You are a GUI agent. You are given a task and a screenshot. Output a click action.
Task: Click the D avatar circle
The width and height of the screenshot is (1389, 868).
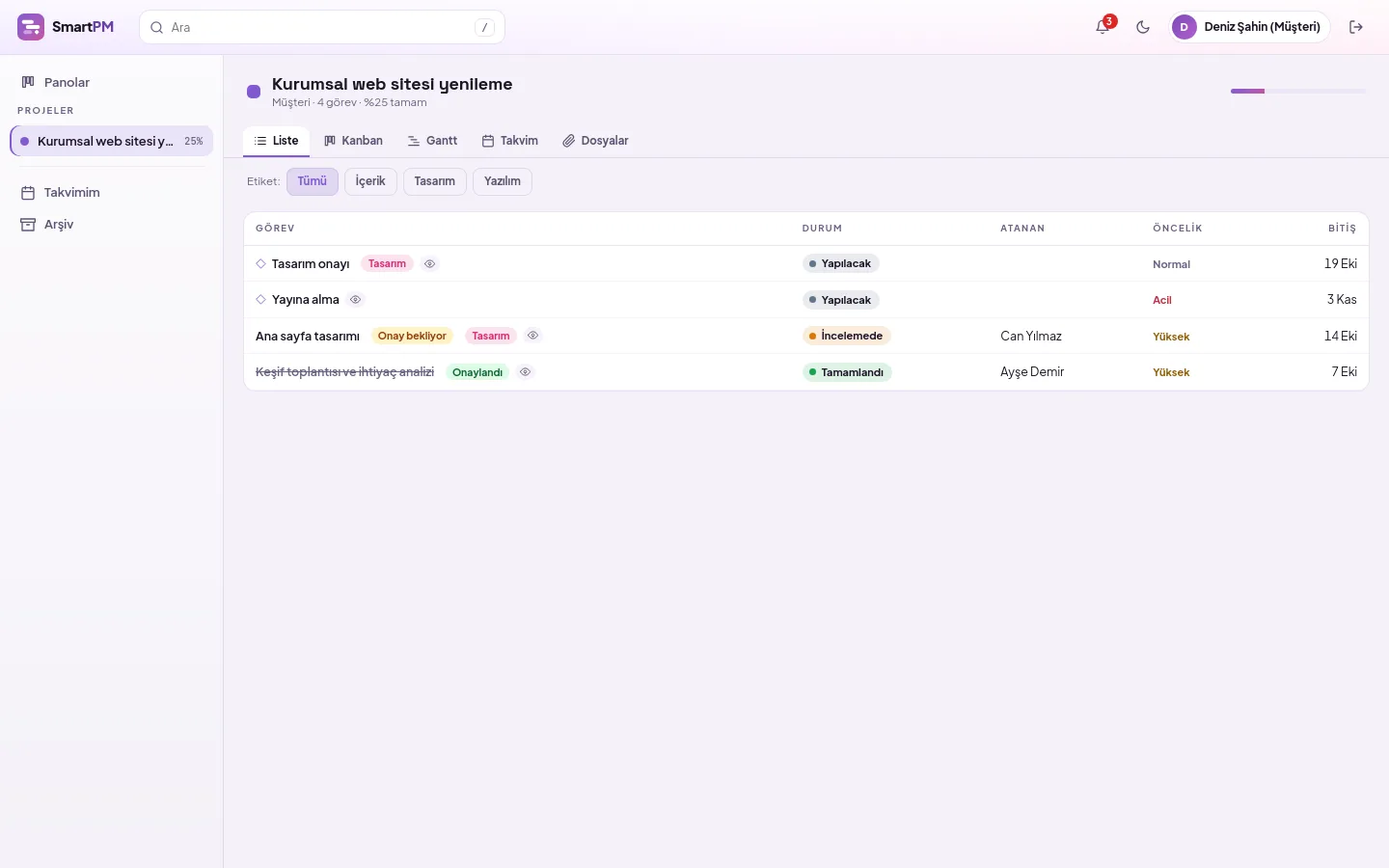coord(1185,27)
